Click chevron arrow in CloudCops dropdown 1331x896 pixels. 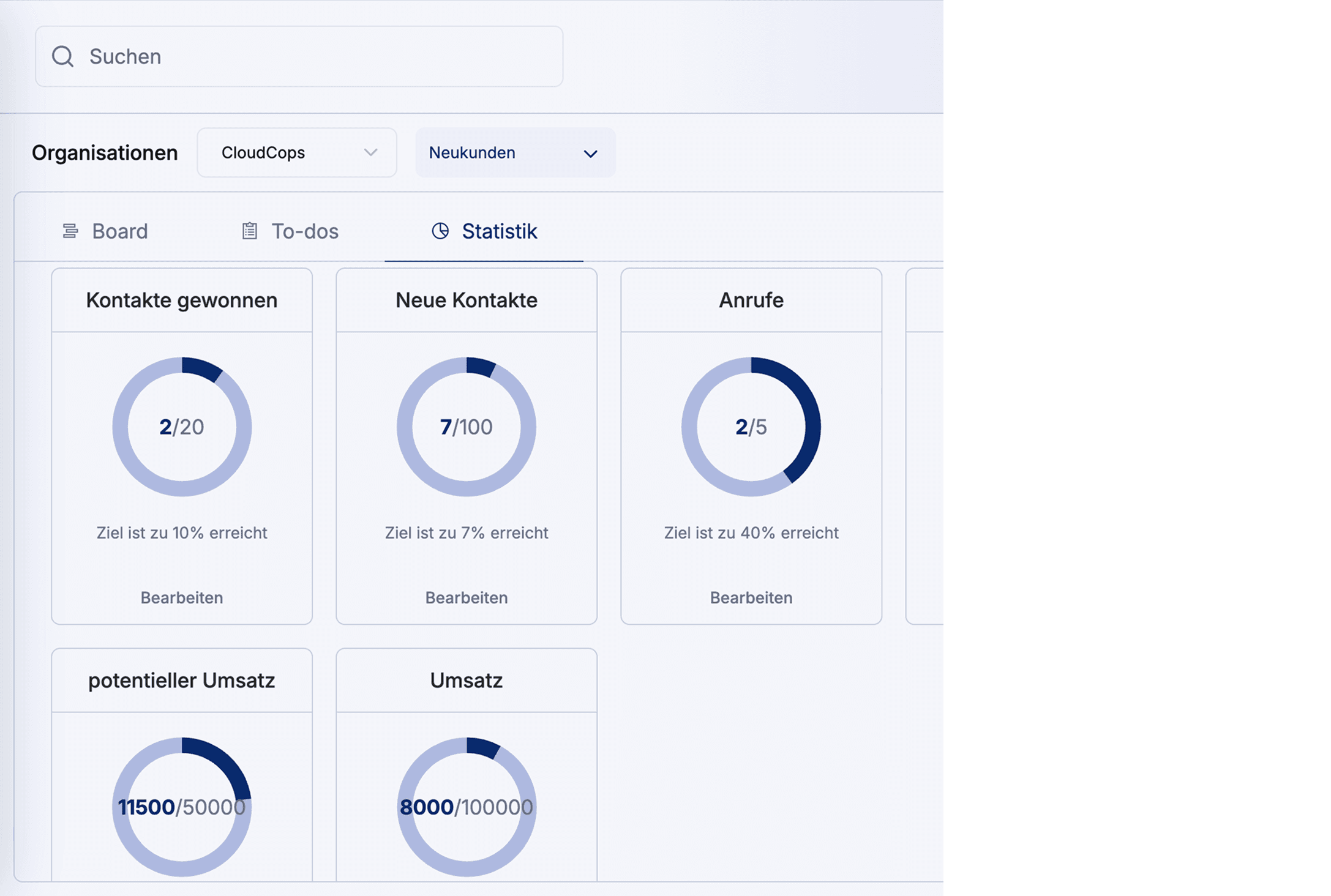(x=370, y=152)
